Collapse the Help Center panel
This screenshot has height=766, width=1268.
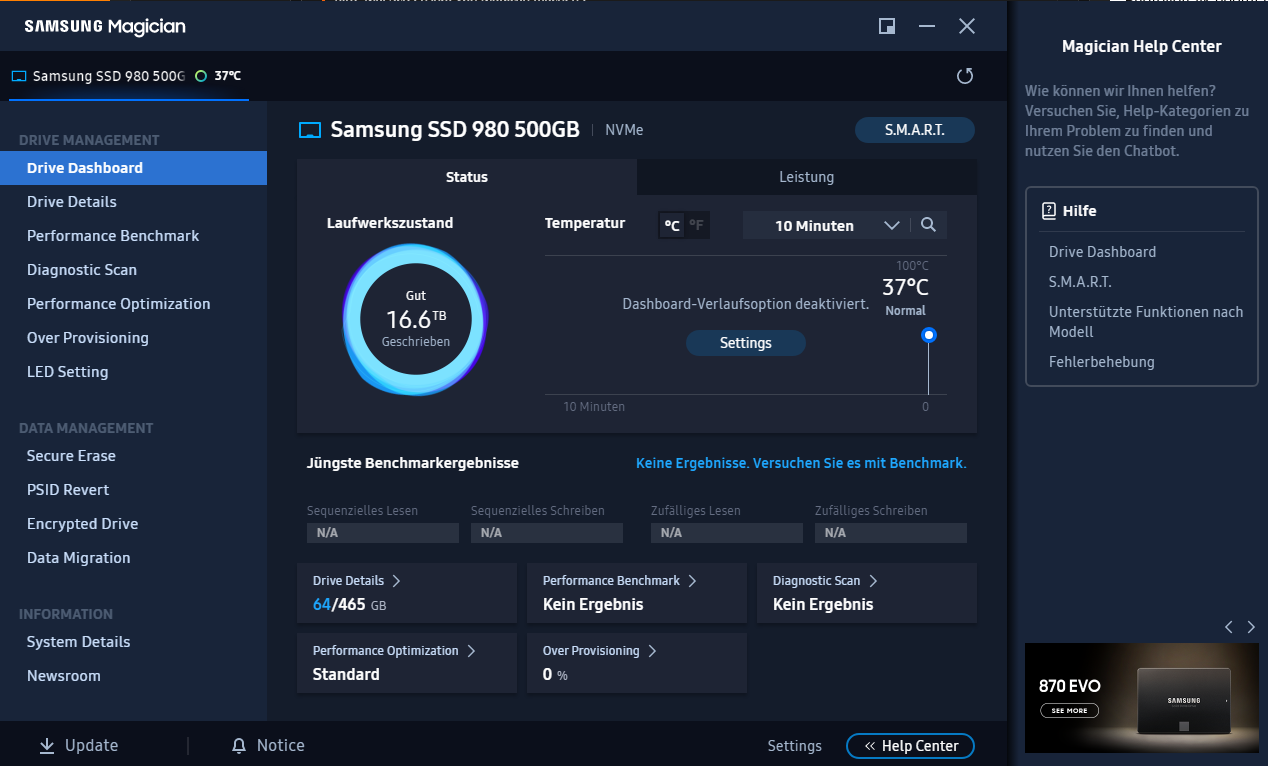point(910,746)
